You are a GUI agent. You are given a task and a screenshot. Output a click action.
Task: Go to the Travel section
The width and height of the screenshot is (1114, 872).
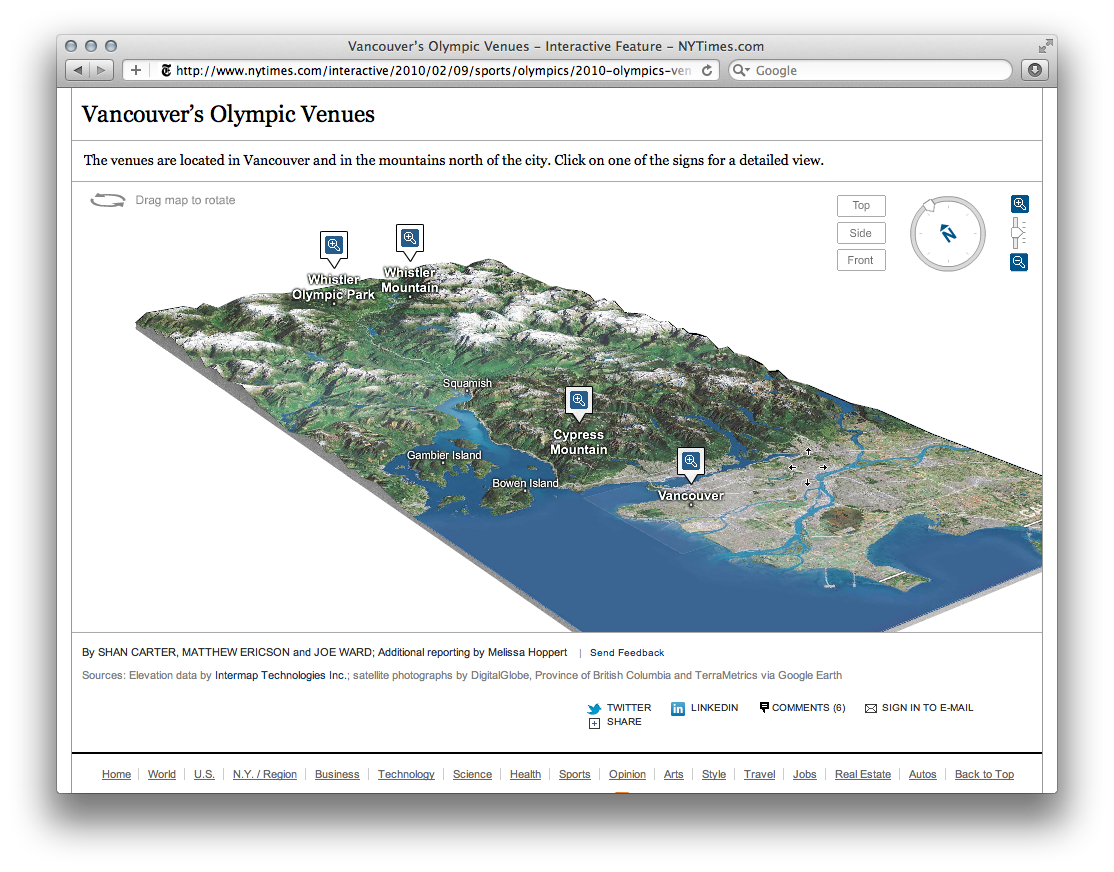coord(759,774)
